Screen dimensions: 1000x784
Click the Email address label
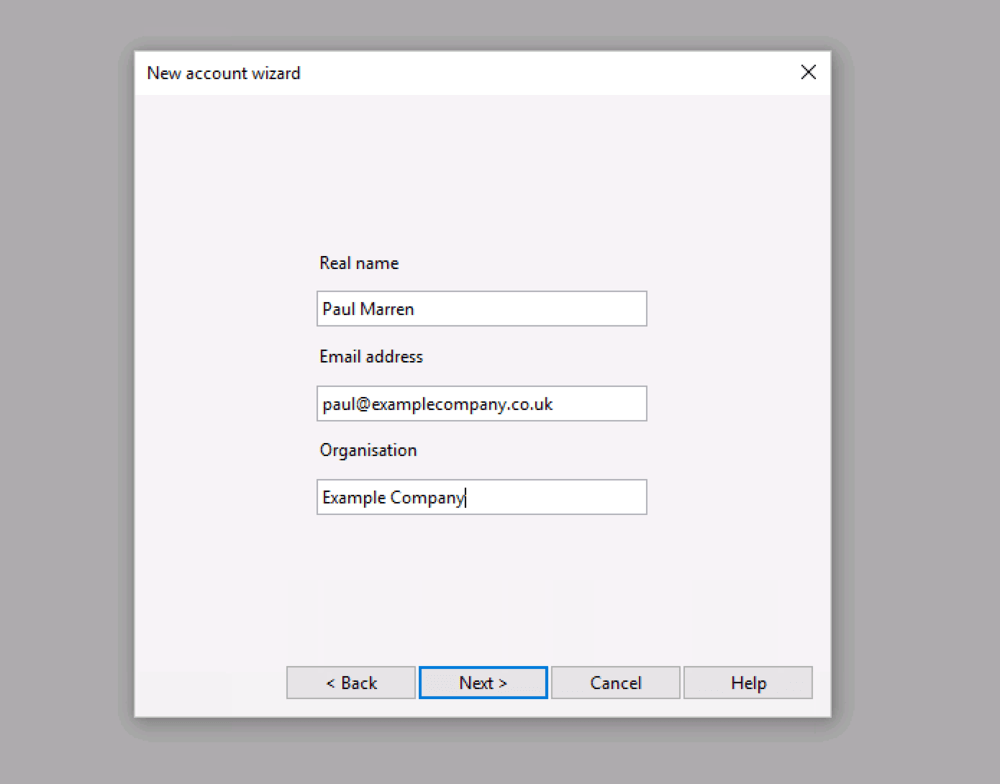click(x=371, y=357)
